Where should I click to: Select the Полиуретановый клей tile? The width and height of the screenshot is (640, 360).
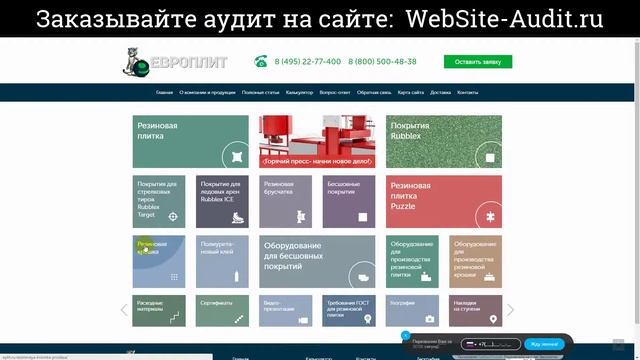[222, 262]
